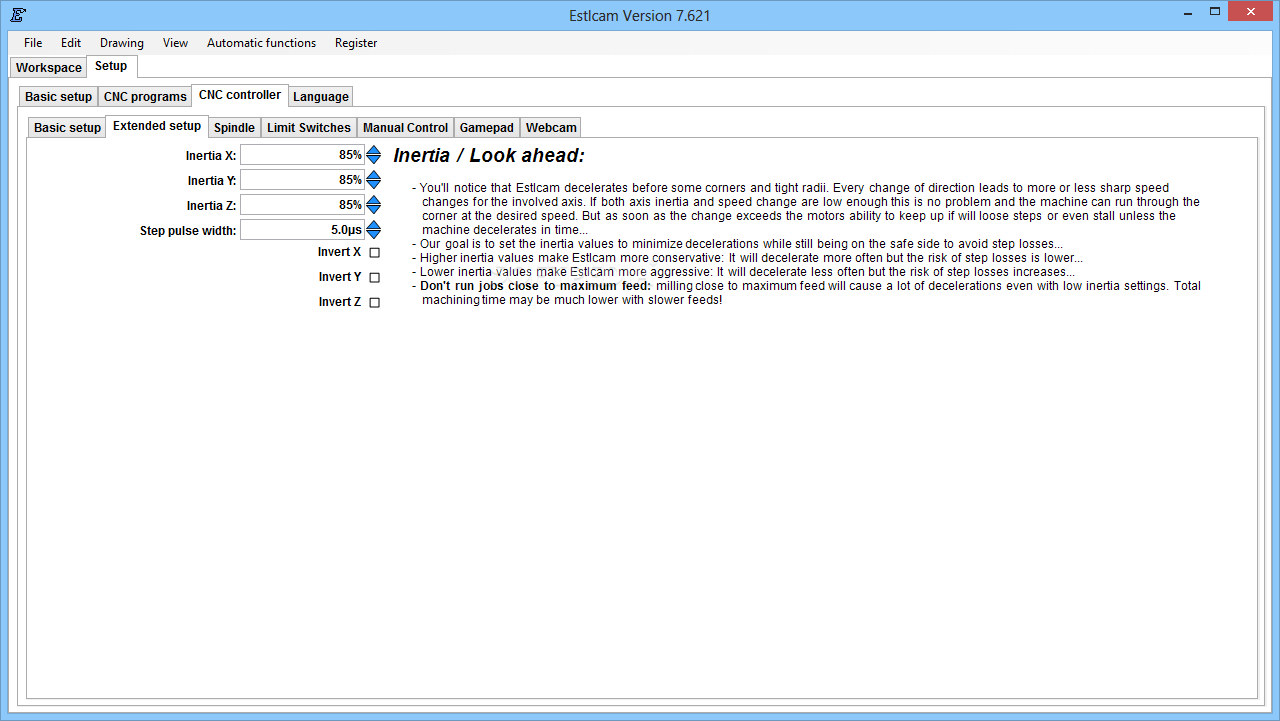Screen dimensions: 1280x721
Task: Click the bold 'Don't run jobs close to maximum feed:' text
Action: (535, 286)
